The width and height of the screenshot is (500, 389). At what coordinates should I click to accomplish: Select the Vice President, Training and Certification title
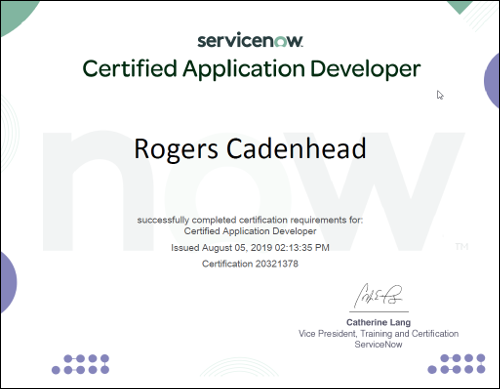[x=378, y=334]
